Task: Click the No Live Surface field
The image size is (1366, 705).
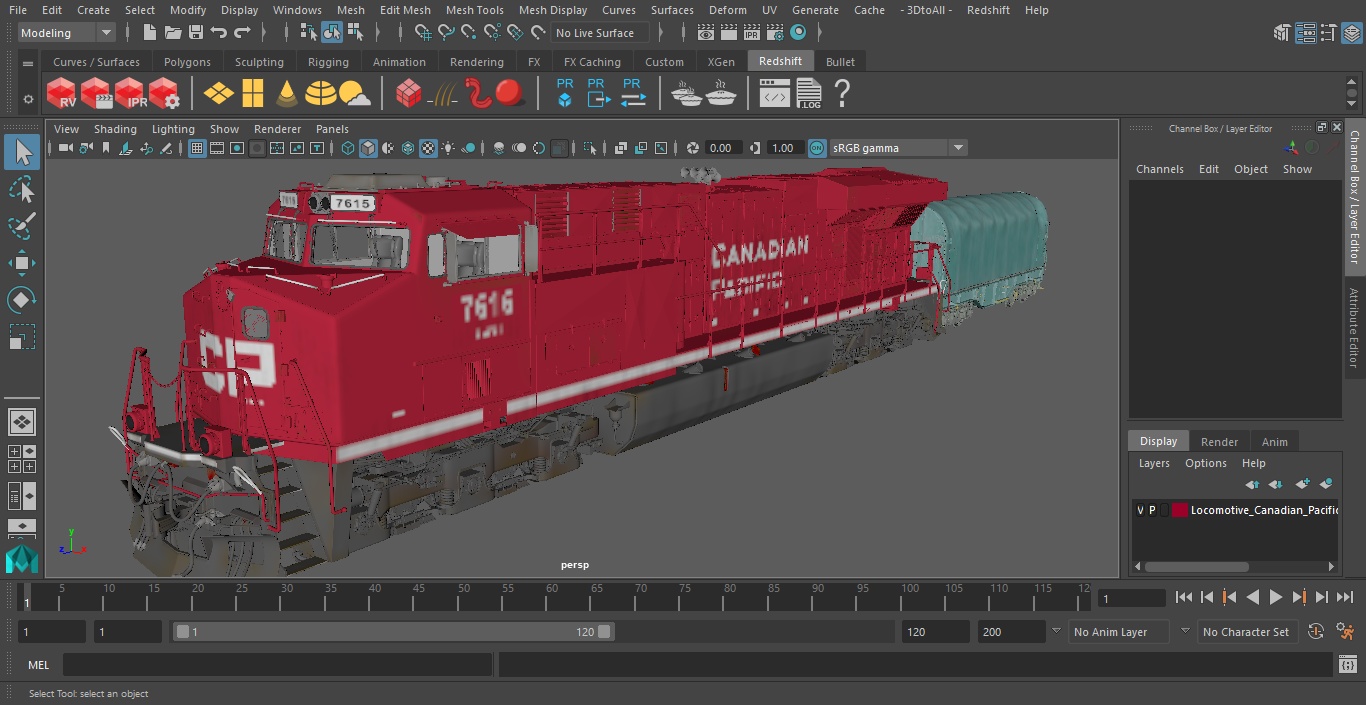Action: click(x=600, y=33)
